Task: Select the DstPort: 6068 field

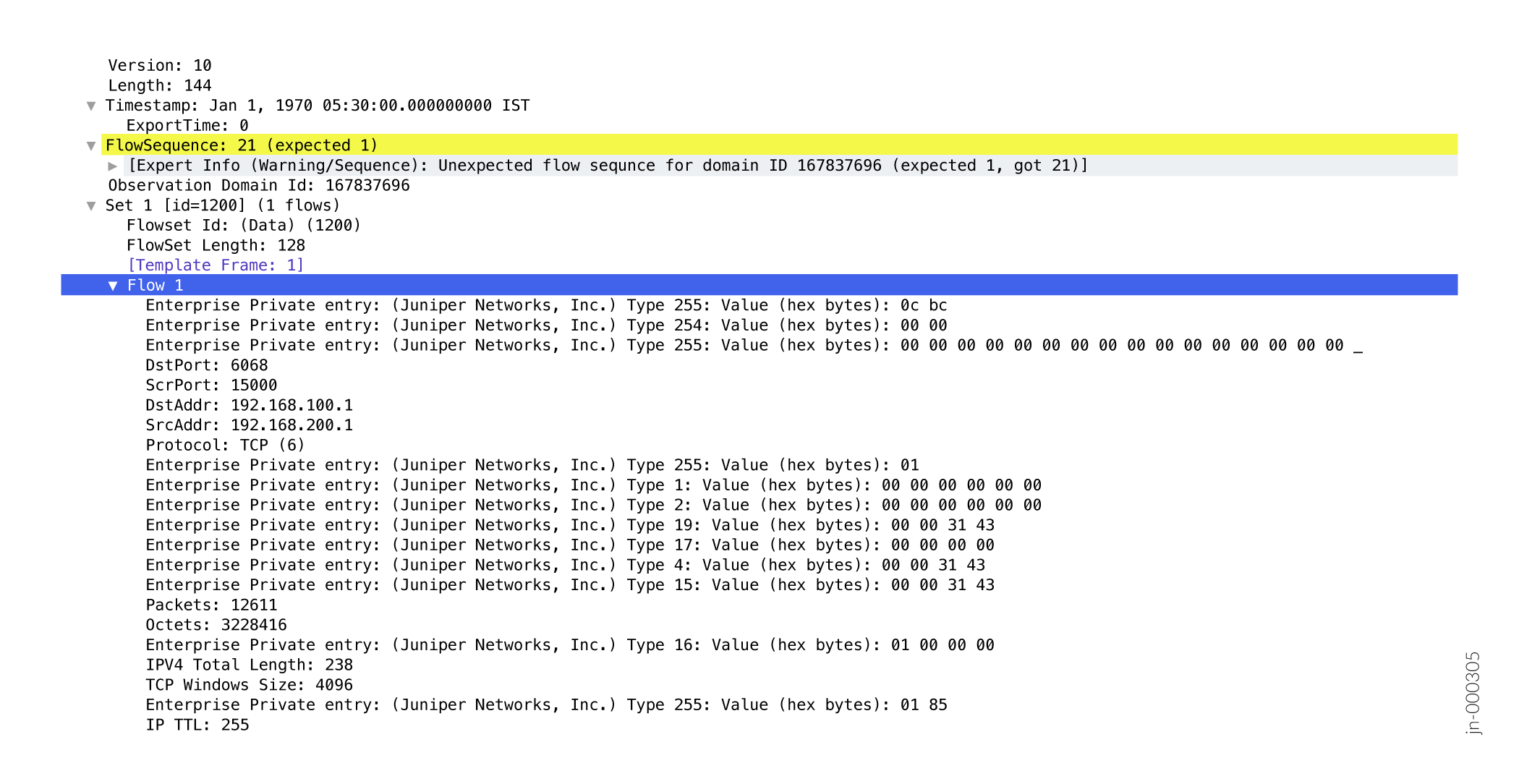Action: coord(207,365)
